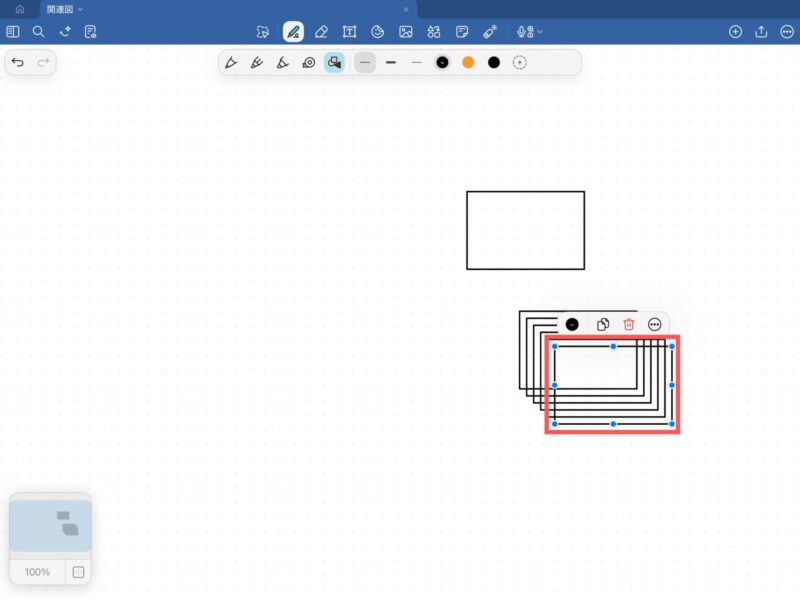Click the 100% zoom level button
The width and height of the screenshot is (800, 600).
point(37,572)
